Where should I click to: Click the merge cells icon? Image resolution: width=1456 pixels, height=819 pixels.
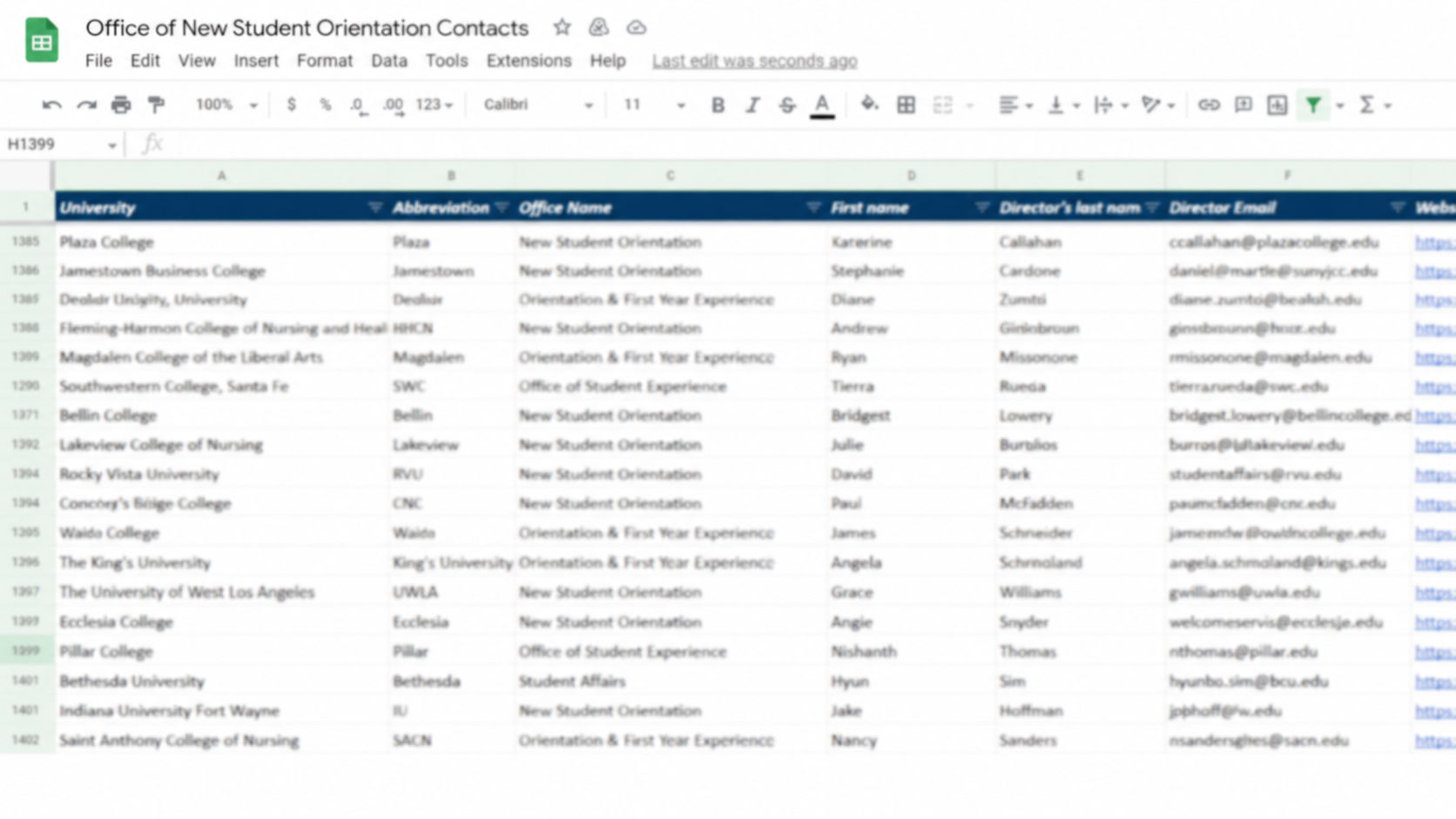coord(943,105)
